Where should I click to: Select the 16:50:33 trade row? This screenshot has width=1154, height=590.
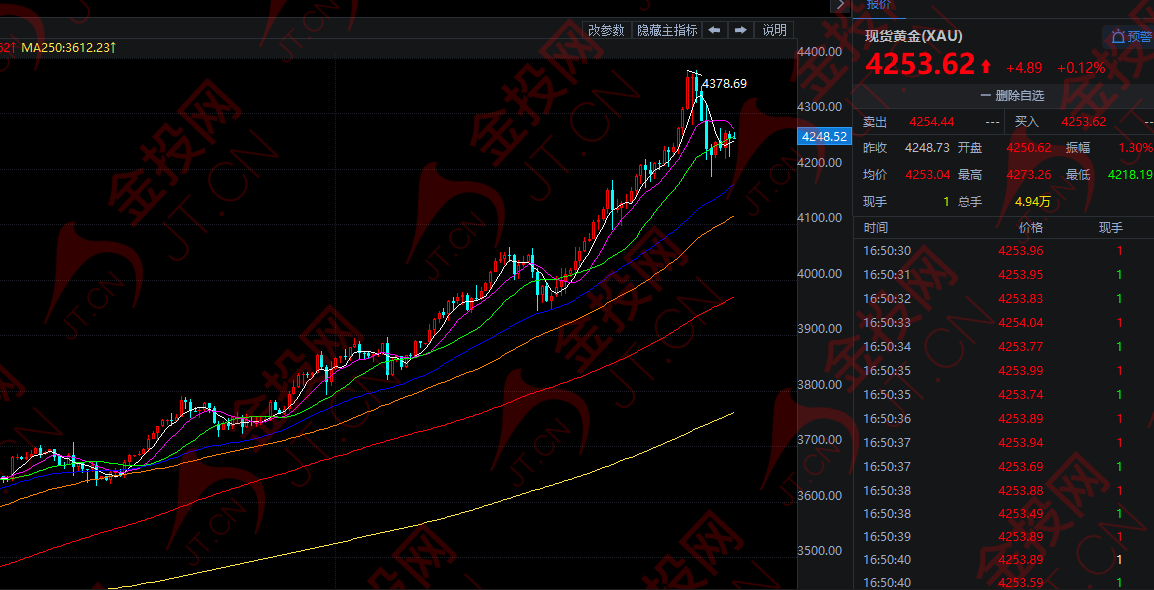click(1003, 323)
